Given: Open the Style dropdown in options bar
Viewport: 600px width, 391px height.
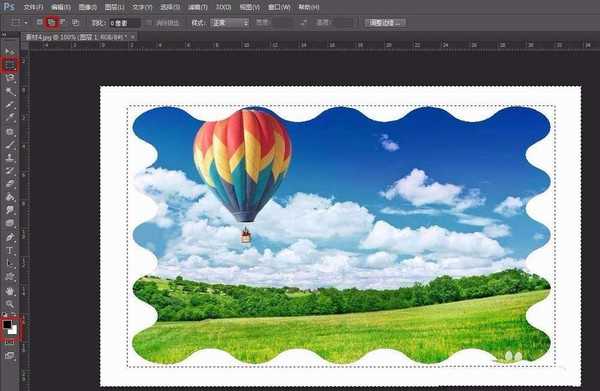Looking at the screenshot, I should [x=230, y=23].
